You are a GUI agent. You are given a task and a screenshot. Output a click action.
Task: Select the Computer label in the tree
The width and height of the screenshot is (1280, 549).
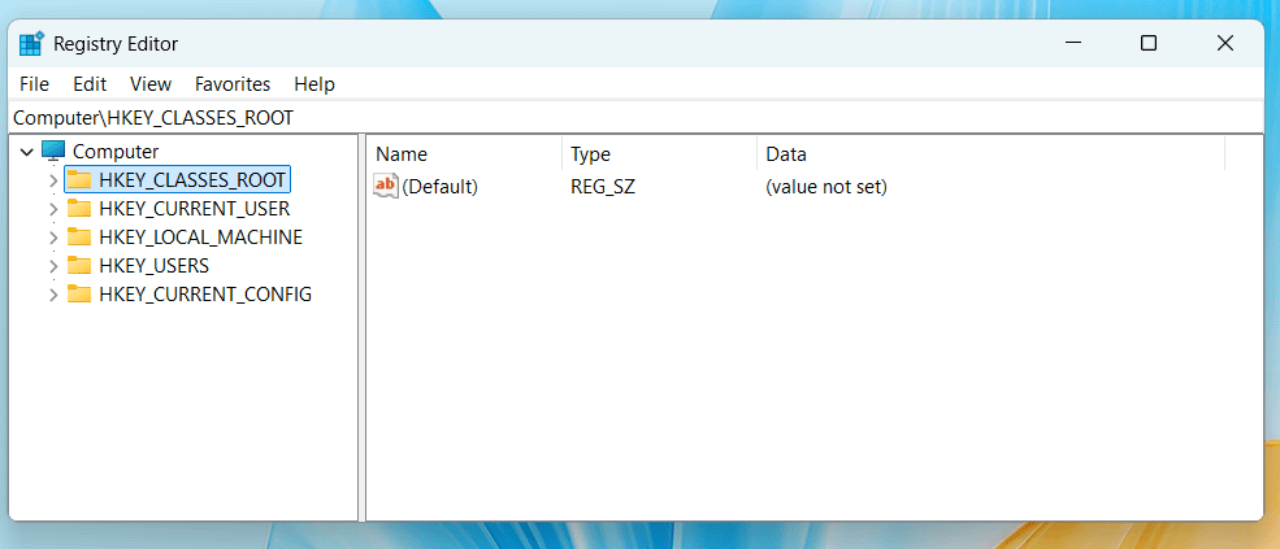click(115, 152)
